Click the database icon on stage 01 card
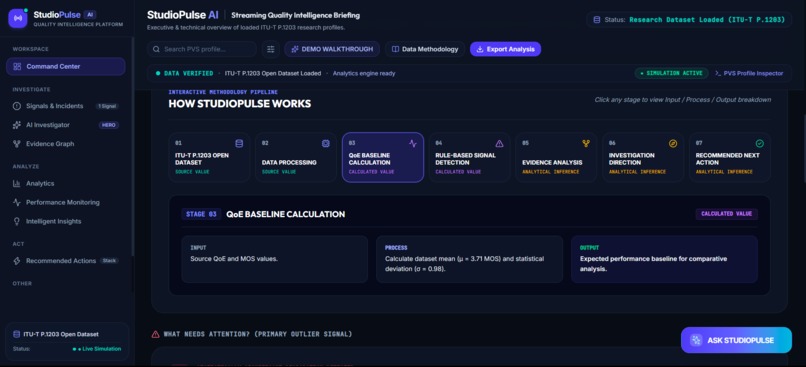Image resolution: width=806 pixels, height=367 pixels. [239, 143]
